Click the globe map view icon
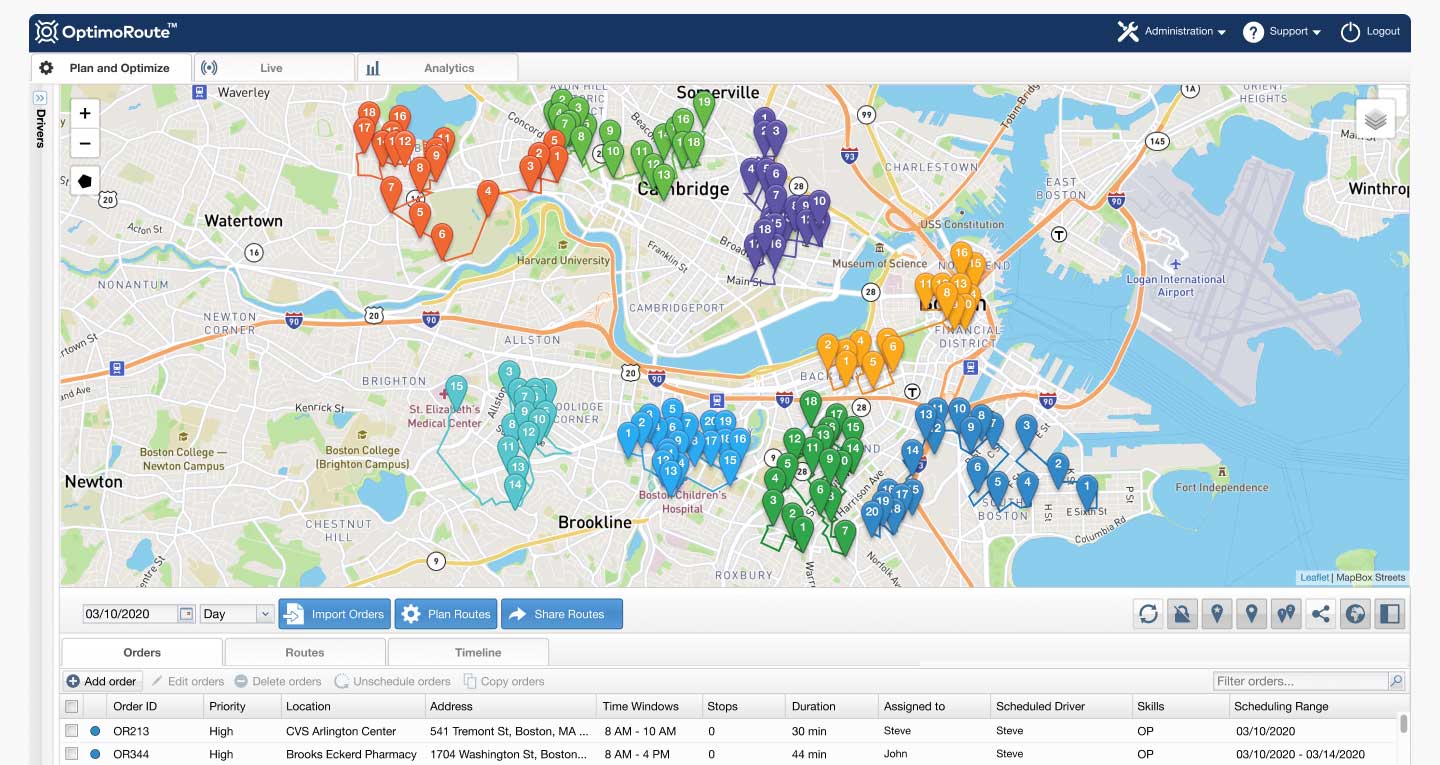This screenshot has height=765, width=1440. [x=1355, y=614]
